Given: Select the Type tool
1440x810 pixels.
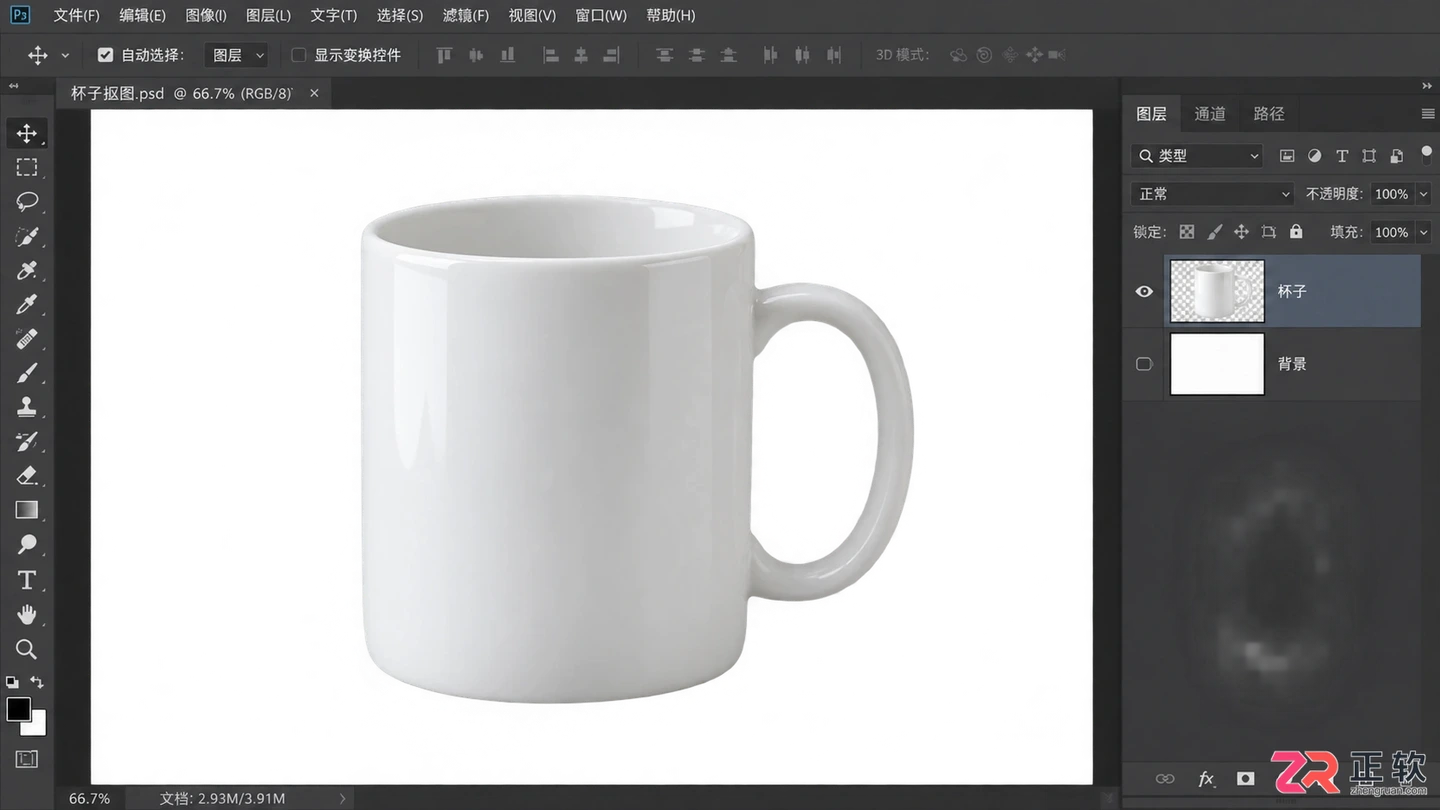Looking at the screenshot, I should [27, 580].
